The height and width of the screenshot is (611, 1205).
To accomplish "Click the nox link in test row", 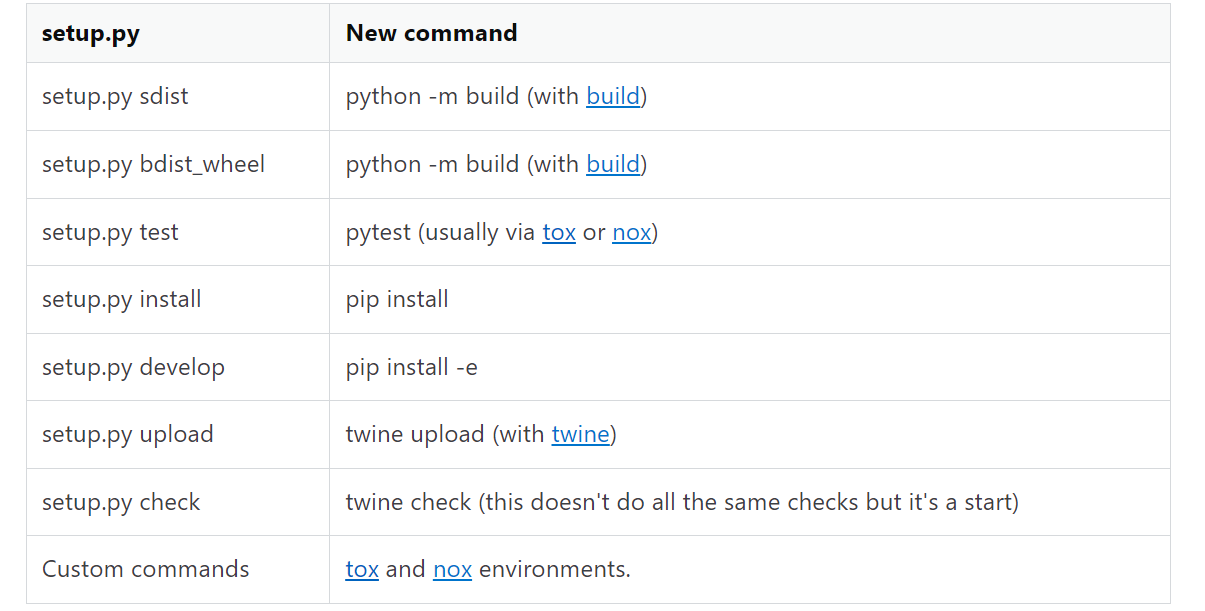I will pos(631,232).
